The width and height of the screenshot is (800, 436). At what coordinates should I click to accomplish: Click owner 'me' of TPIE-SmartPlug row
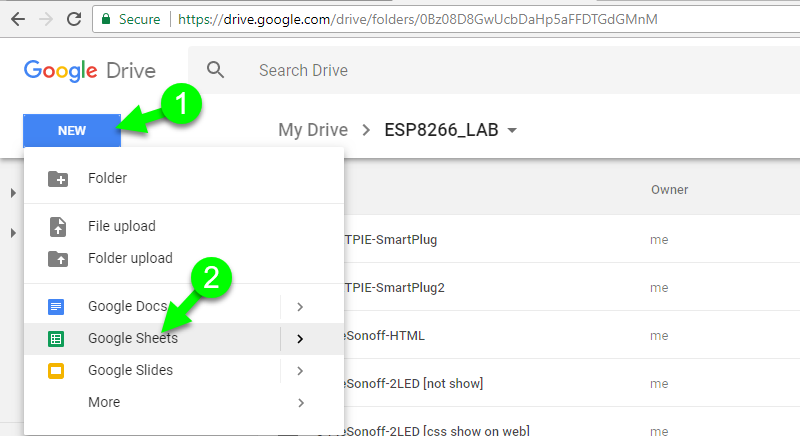pos(659,240)
